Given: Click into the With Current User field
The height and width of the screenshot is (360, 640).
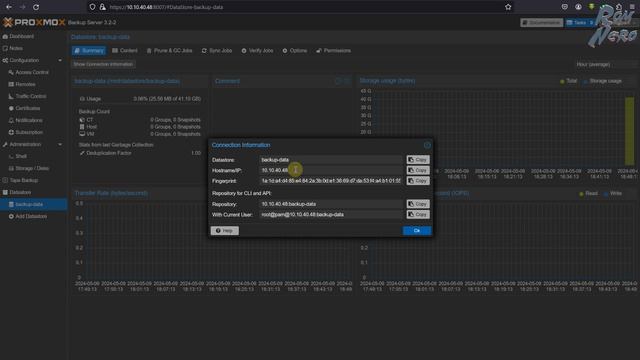Looking at the screenshot, I should [331, 214].
